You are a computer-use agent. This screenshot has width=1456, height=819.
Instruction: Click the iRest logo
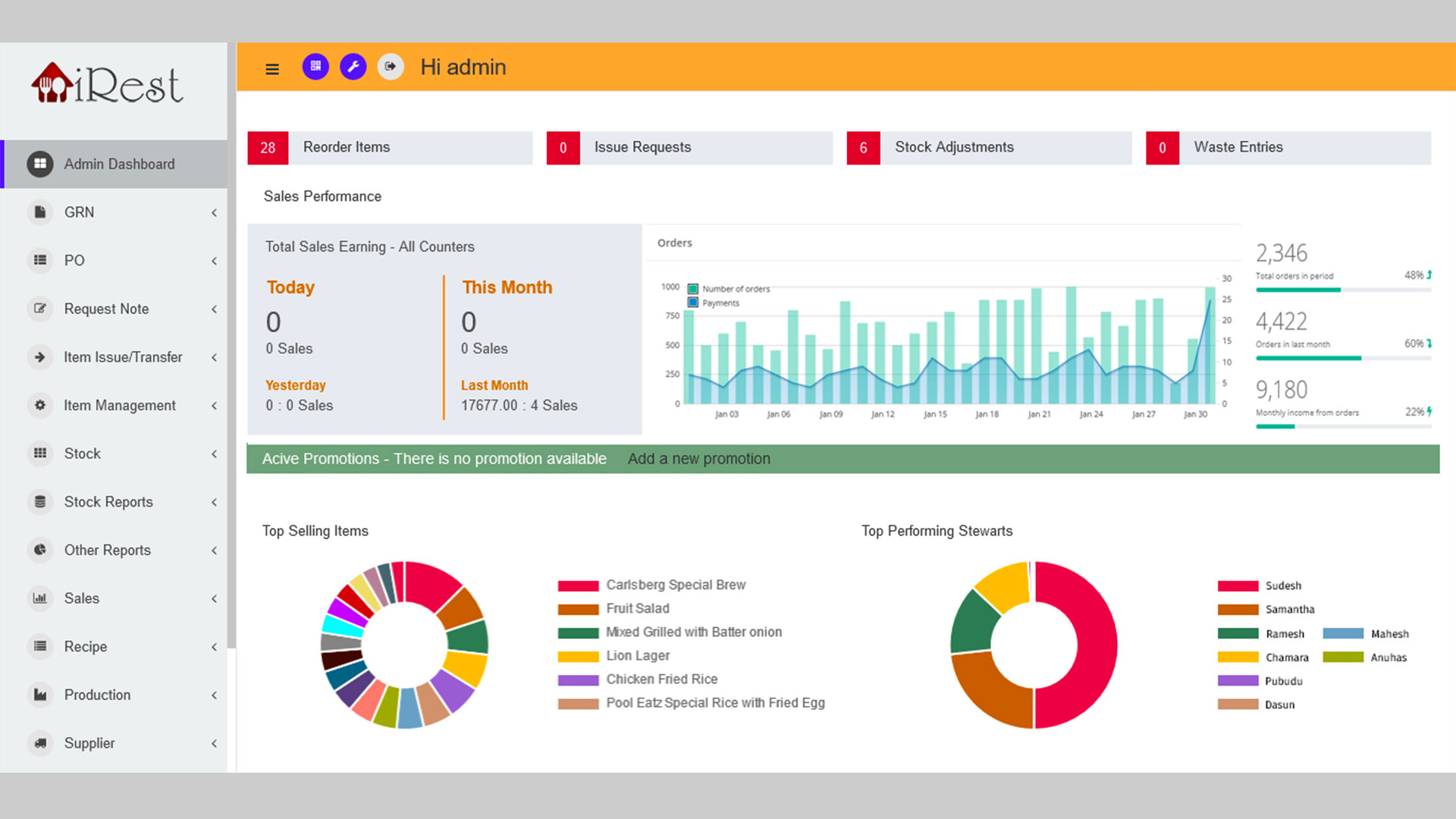(107, 83)
